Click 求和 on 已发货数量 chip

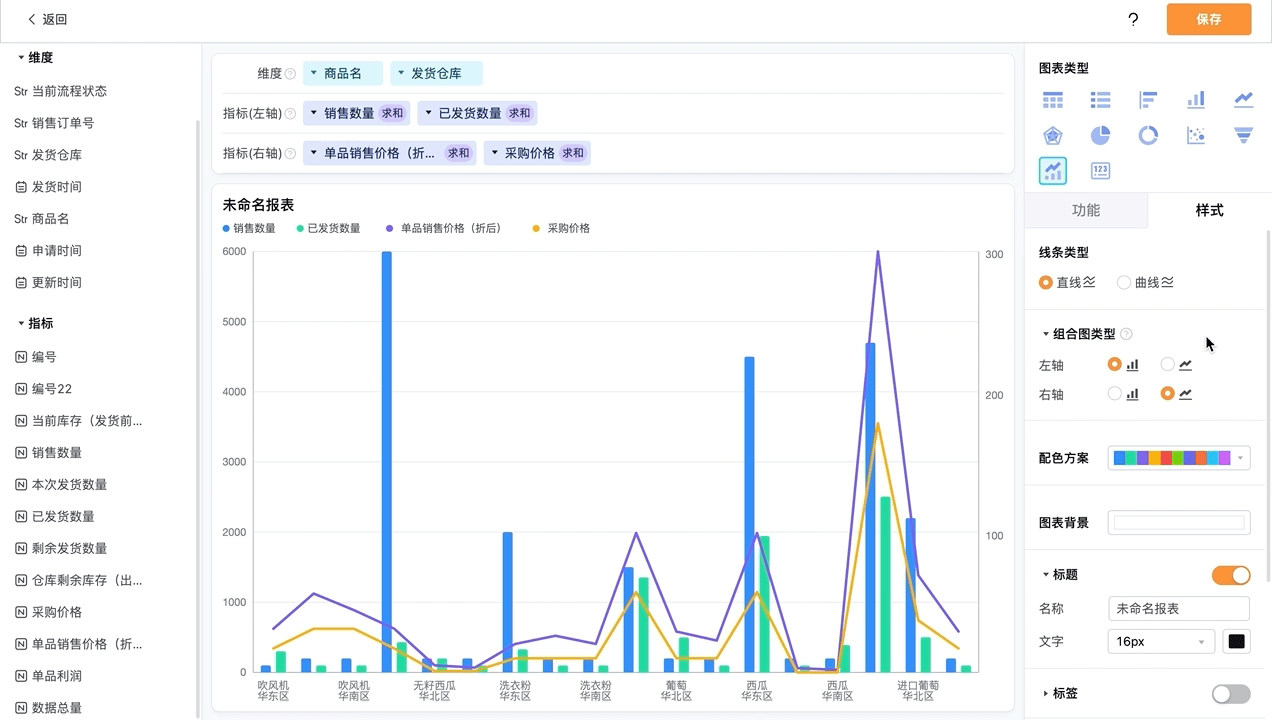coord(520,114)
